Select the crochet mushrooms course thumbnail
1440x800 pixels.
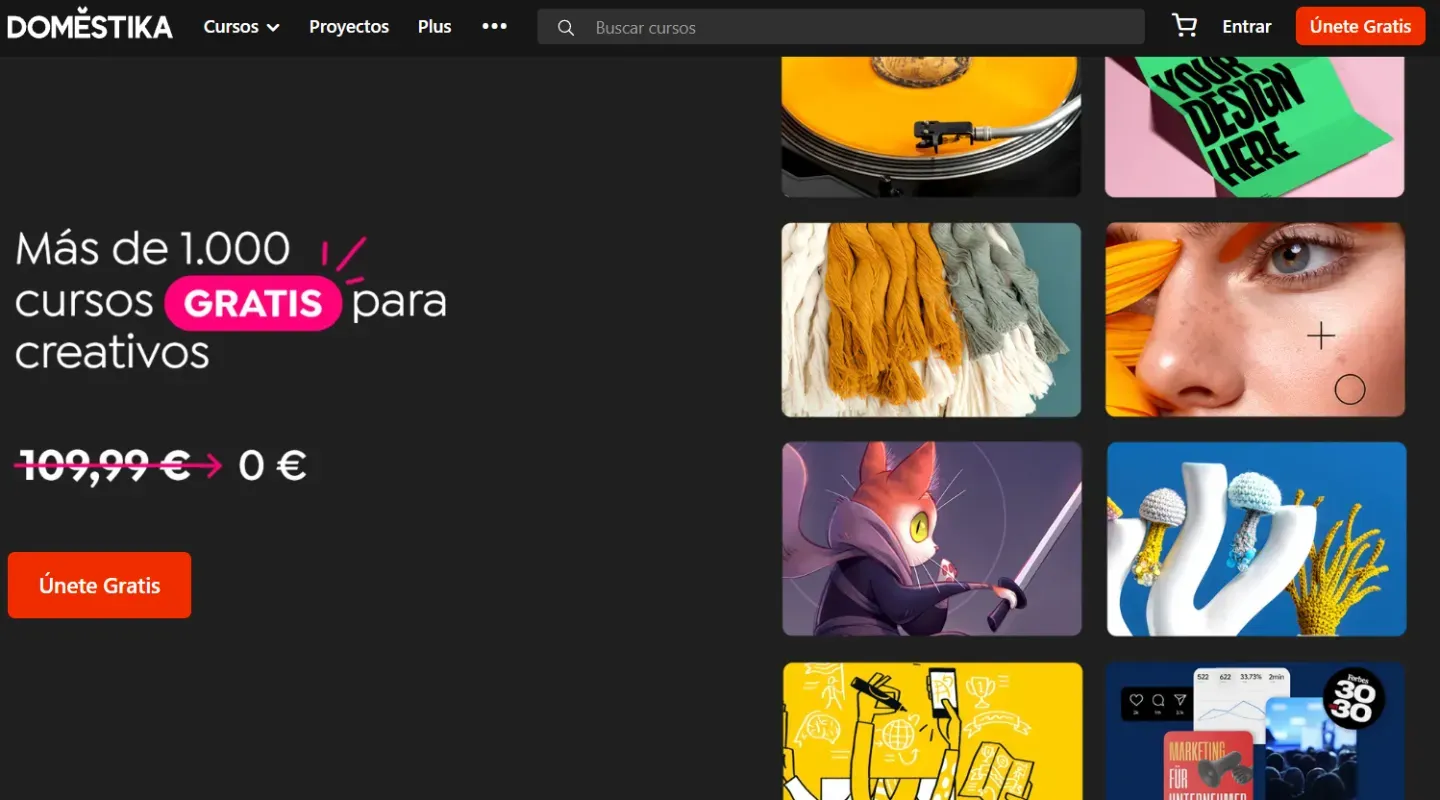(1256, 539)
